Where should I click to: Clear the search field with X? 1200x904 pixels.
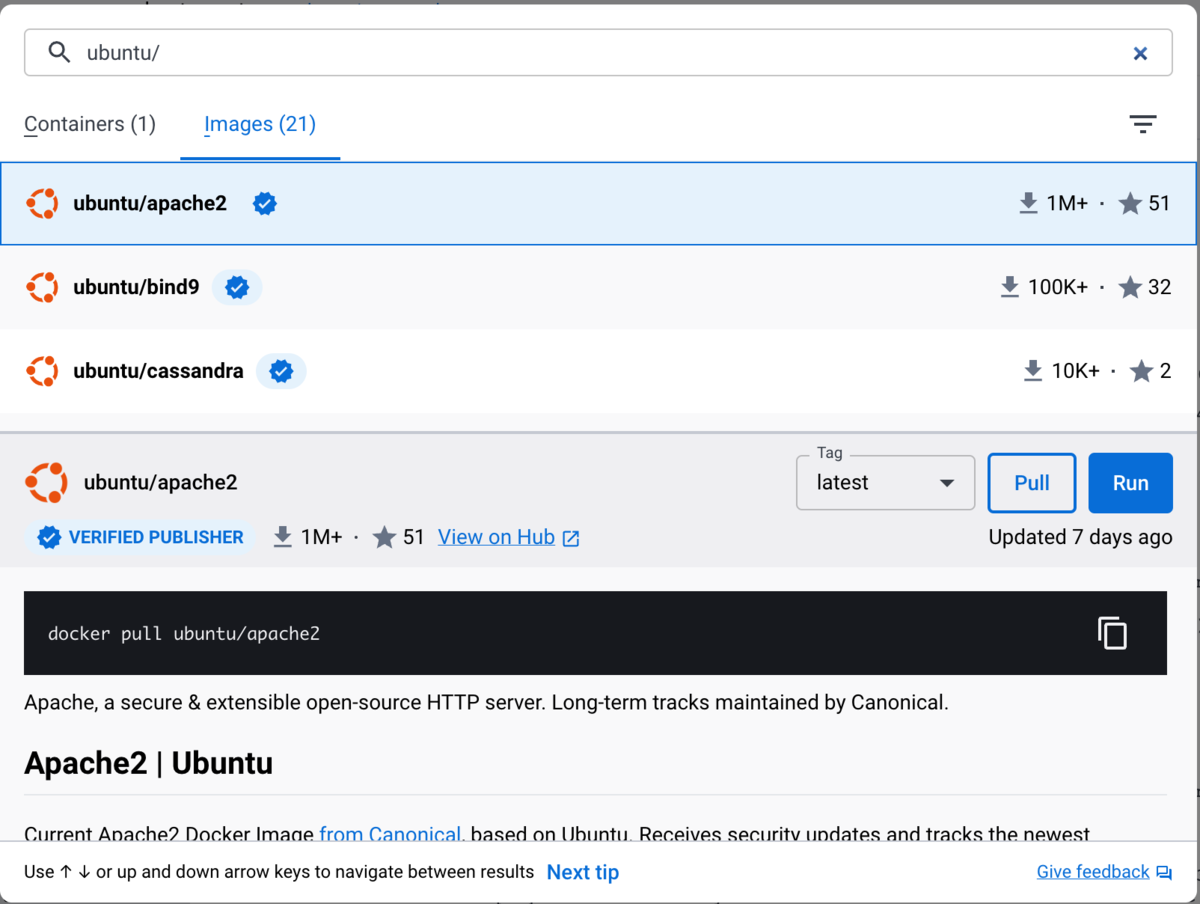click(x=1140, y=54)
